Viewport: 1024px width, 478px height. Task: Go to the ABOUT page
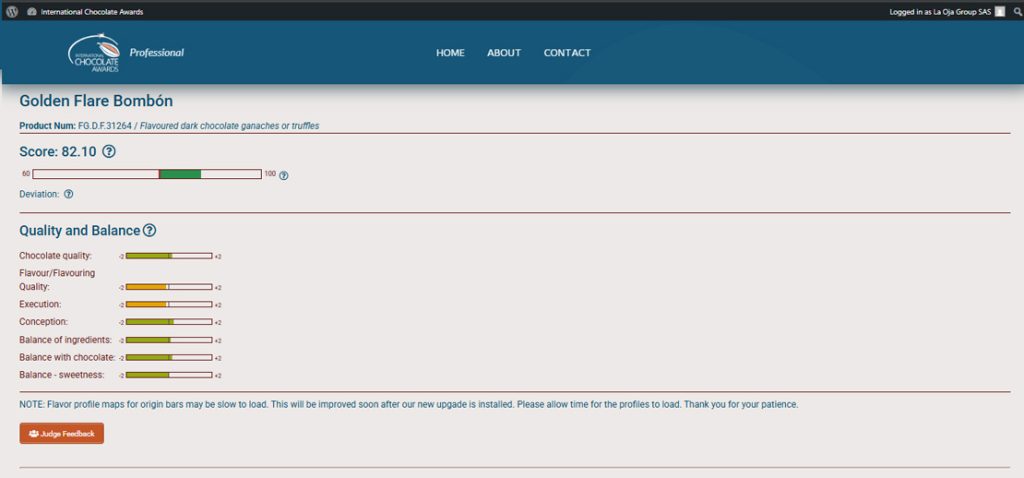pos(504,53)
